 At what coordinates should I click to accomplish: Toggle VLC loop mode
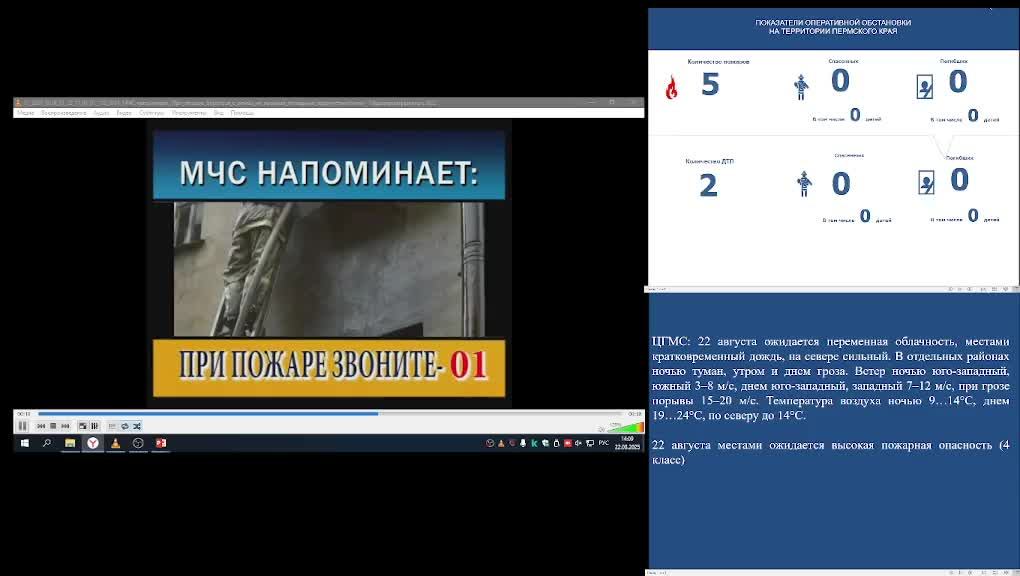[x=125, y=426]
